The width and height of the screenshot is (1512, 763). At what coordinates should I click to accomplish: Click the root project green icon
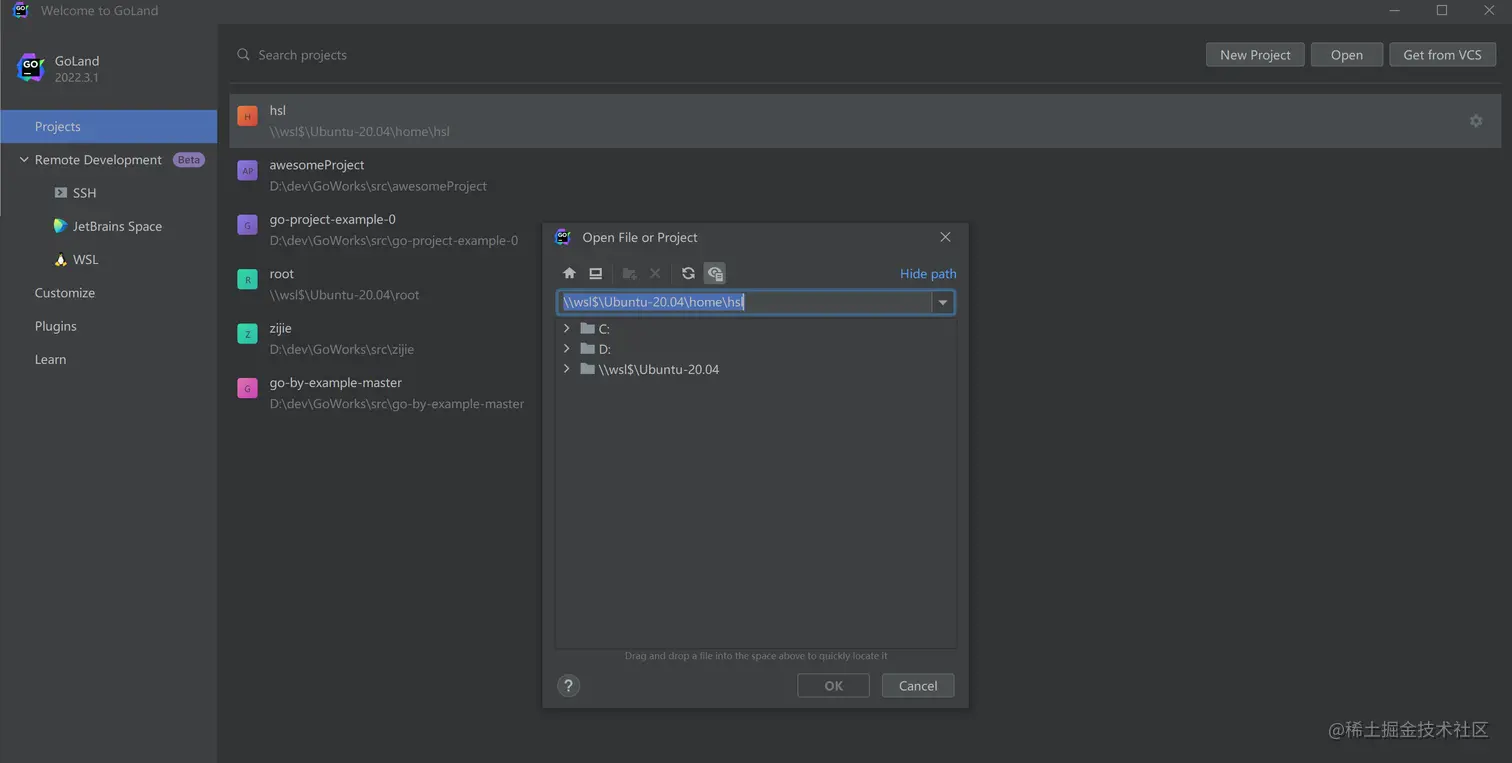[x=247, y=280]
